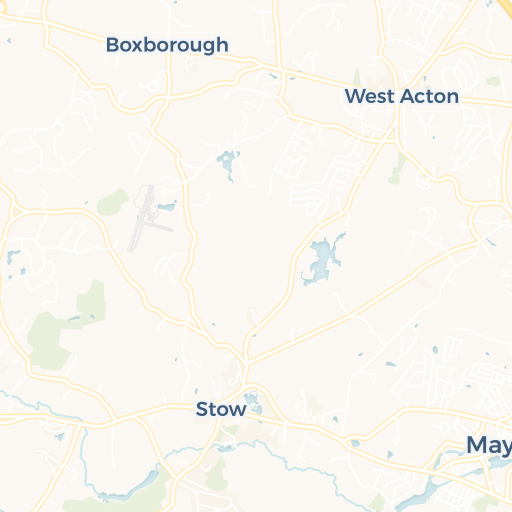Screen dimensions: 512x512
Task: Click the narrow green strip below West Acton
Action: pyautogui.click(x=397, y=168)
